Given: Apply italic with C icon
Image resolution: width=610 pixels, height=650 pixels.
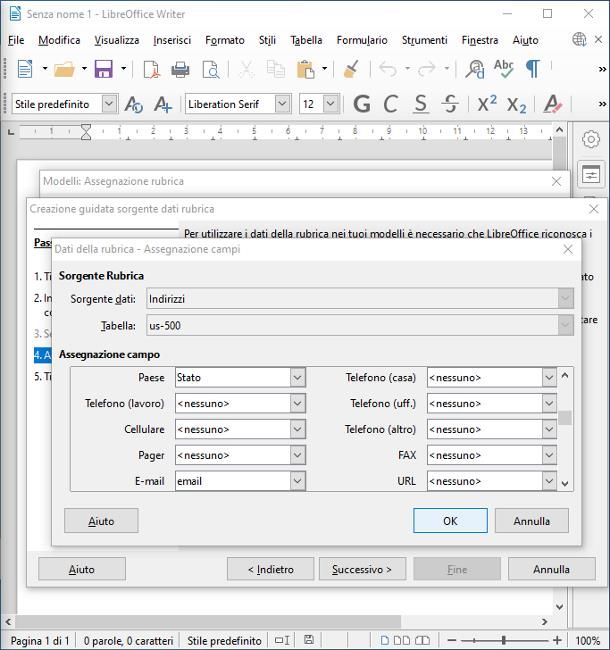Looking at the screenshot, I should (x=391, y=104).
